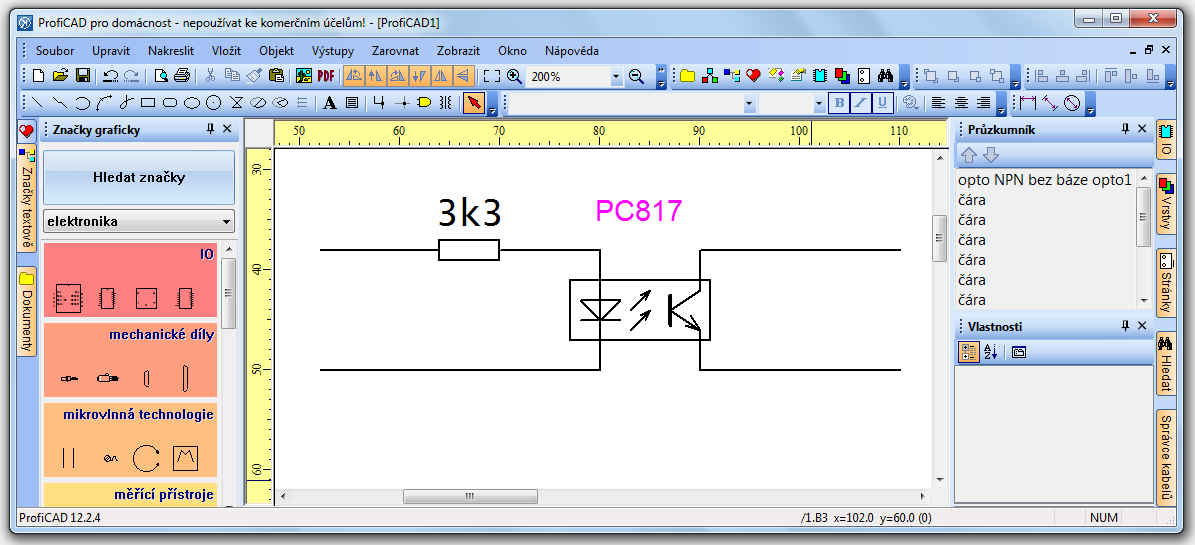Toggle pin of Vlastnosti panel
The width and height of the screenshot is (1195, 545).
click(x=1125, y=326)
